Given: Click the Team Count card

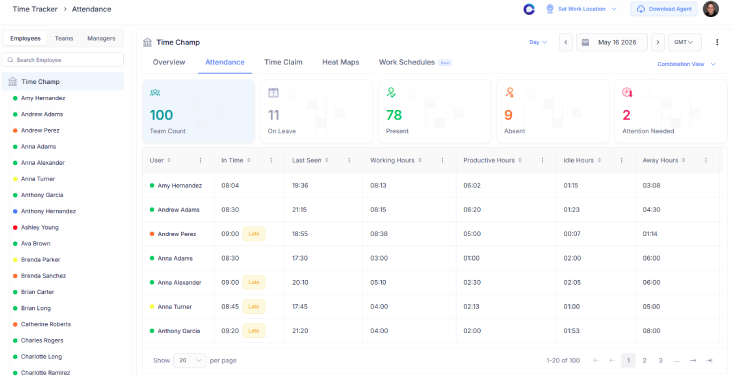Looking at the screenshot, I should click(199, 111).
